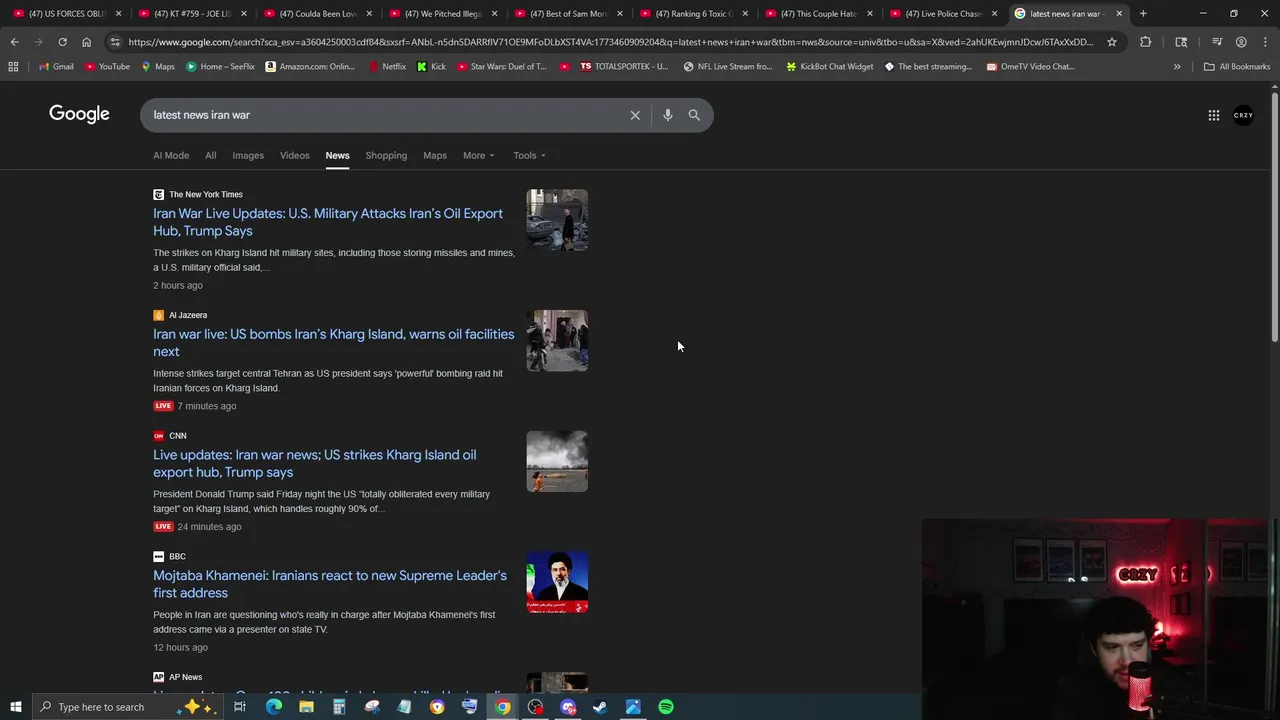1280x720 pixels.
Task: Reload the current page
Action: click(x=62, y=42)
